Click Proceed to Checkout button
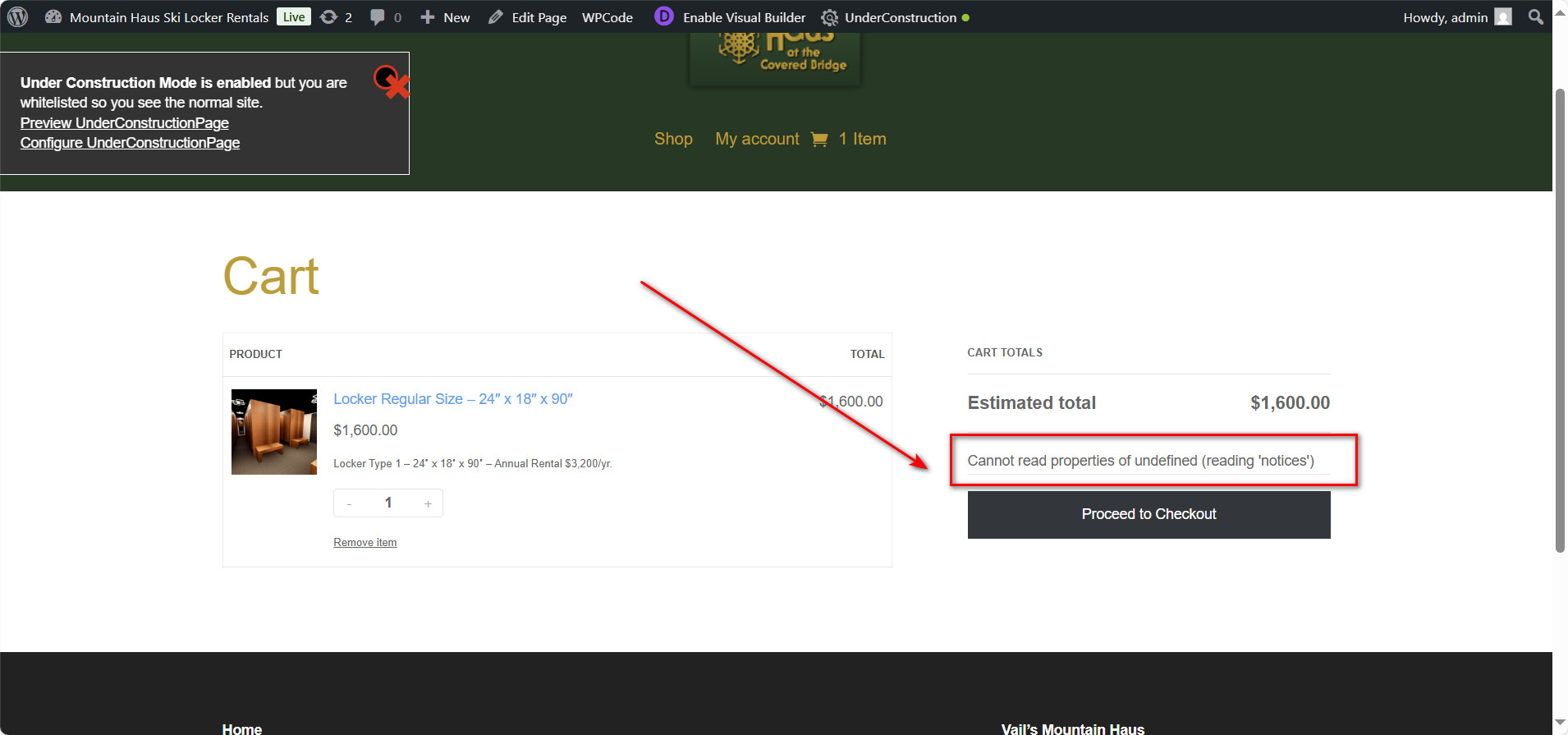The width and height of the screenshot is (1568, 735). tap(1148, 514)
